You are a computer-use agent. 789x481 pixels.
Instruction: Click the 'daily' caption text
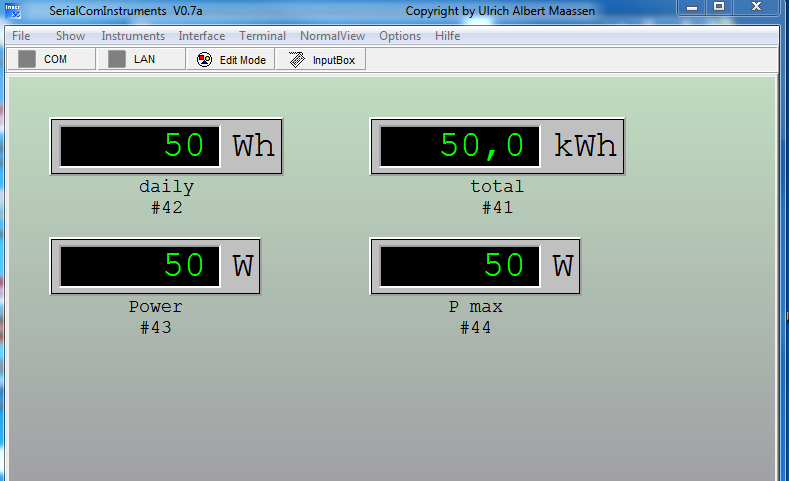(x=167, y=187)
